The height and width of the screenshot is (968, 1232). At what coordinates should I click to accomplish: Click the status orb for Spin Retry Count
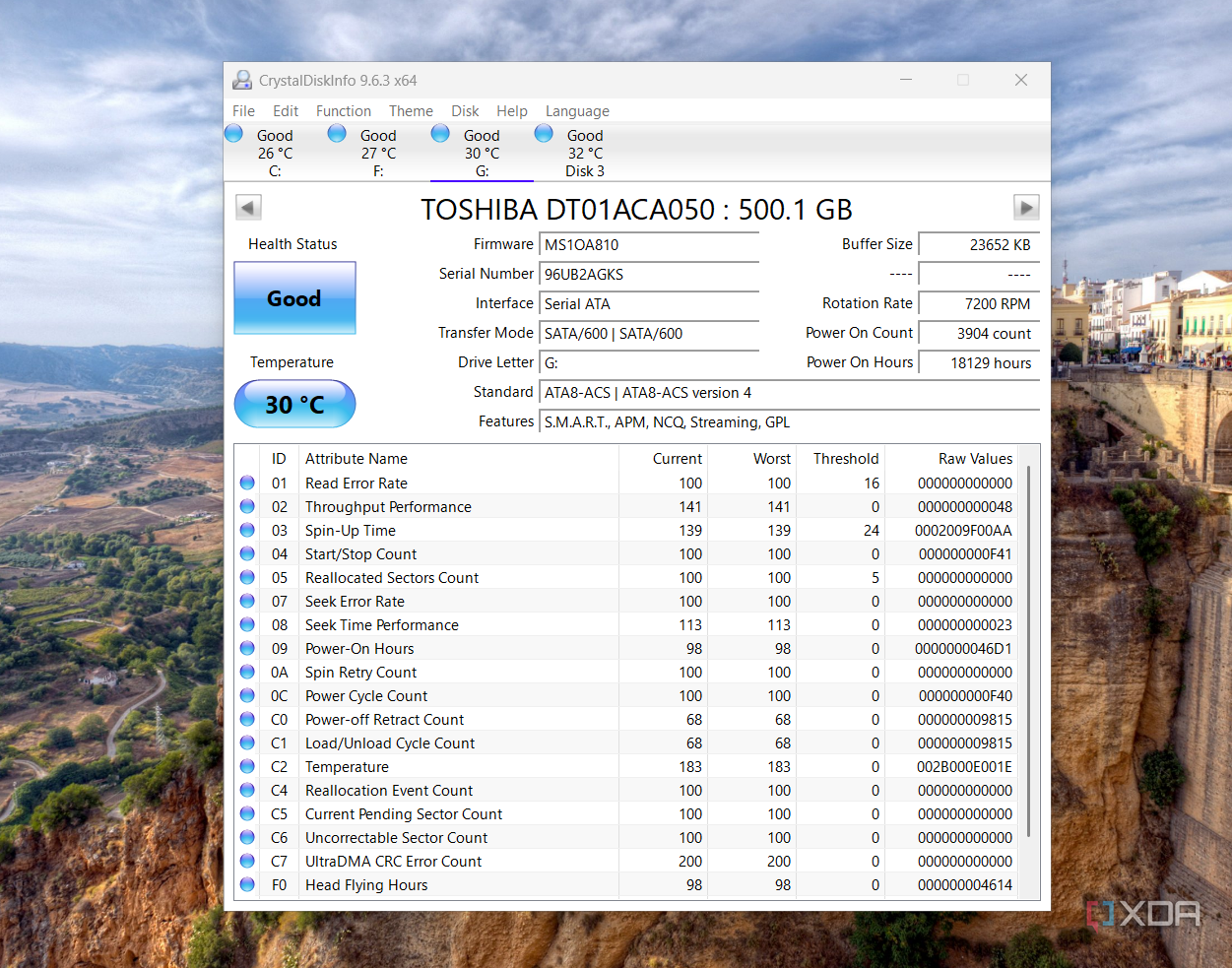(247, 672)
